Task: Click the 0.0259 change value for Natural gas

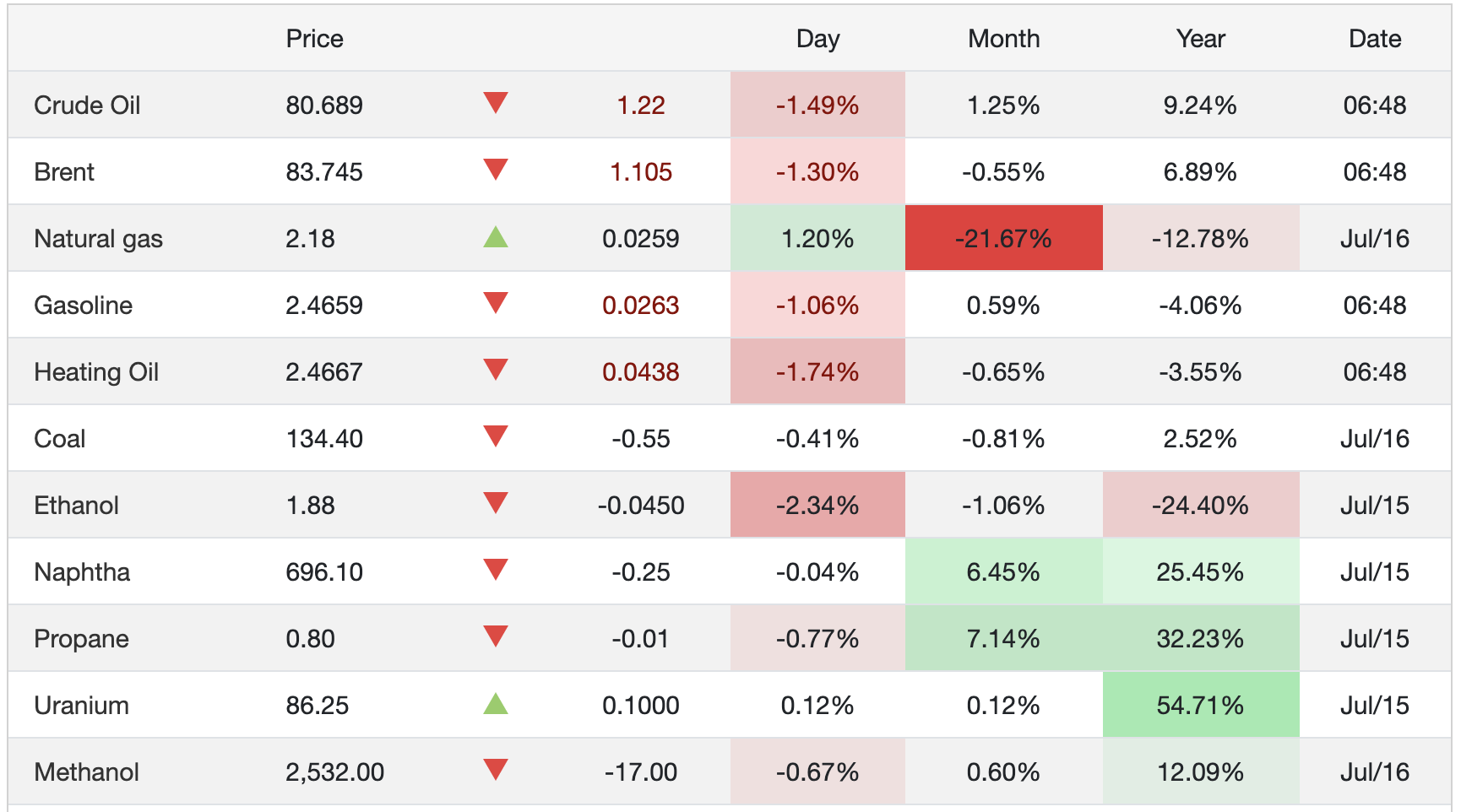Action: 641,239
